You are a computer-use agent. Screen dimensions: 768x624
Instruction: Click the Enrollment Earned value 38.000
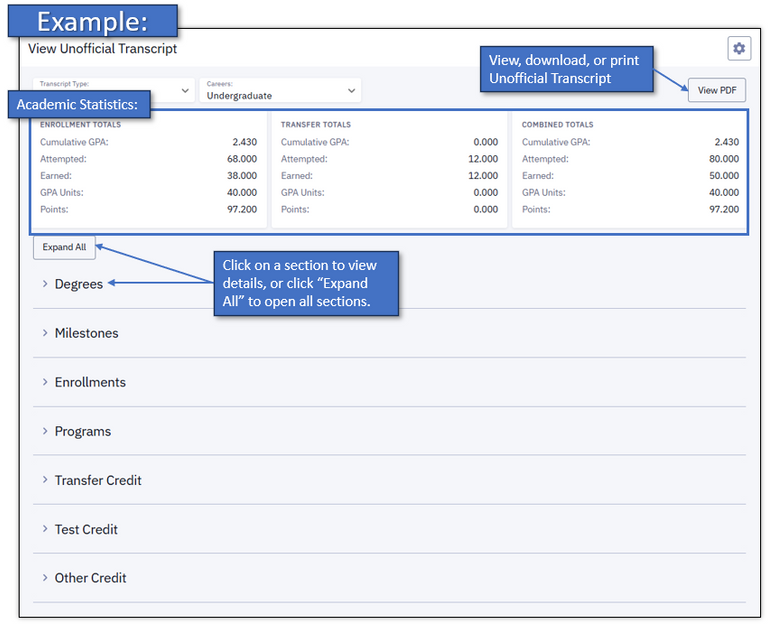(242, 175)
